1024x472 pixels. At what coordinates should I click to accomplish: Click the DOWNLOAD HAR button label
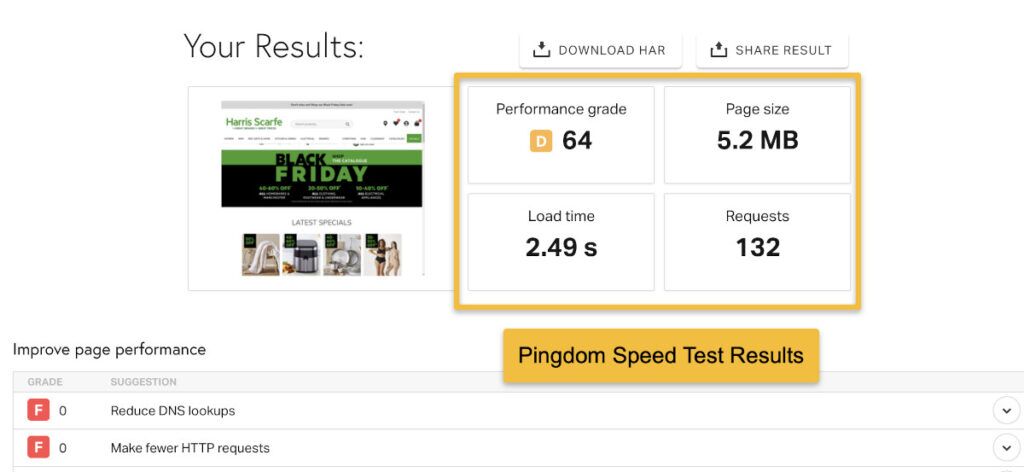point(612,50)
